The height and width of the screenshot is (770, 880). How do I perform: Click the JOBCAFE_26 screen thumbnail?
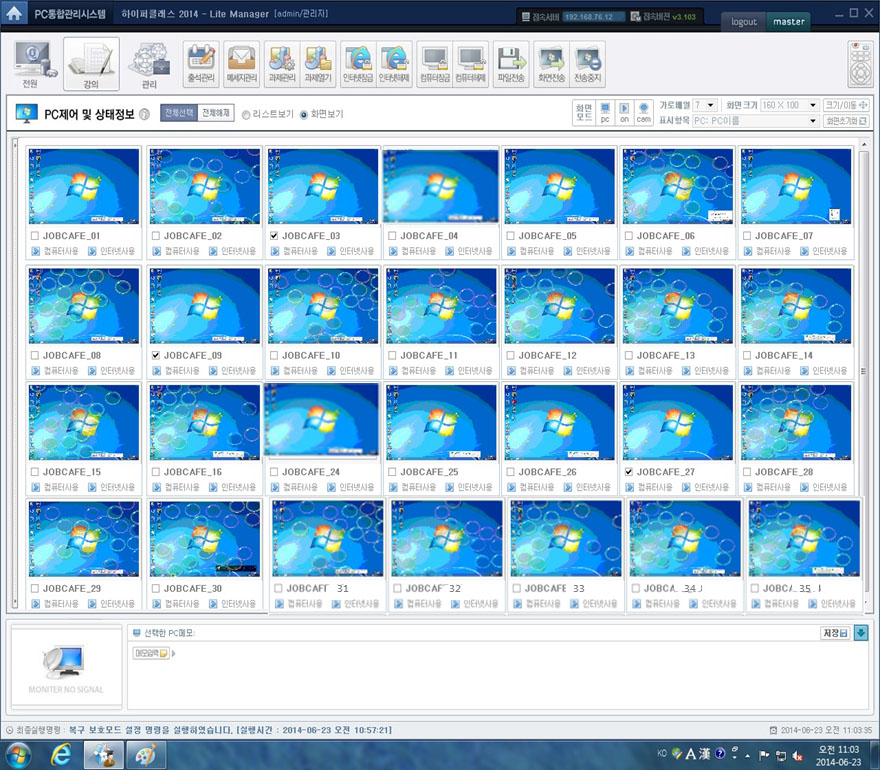[560, 422]
